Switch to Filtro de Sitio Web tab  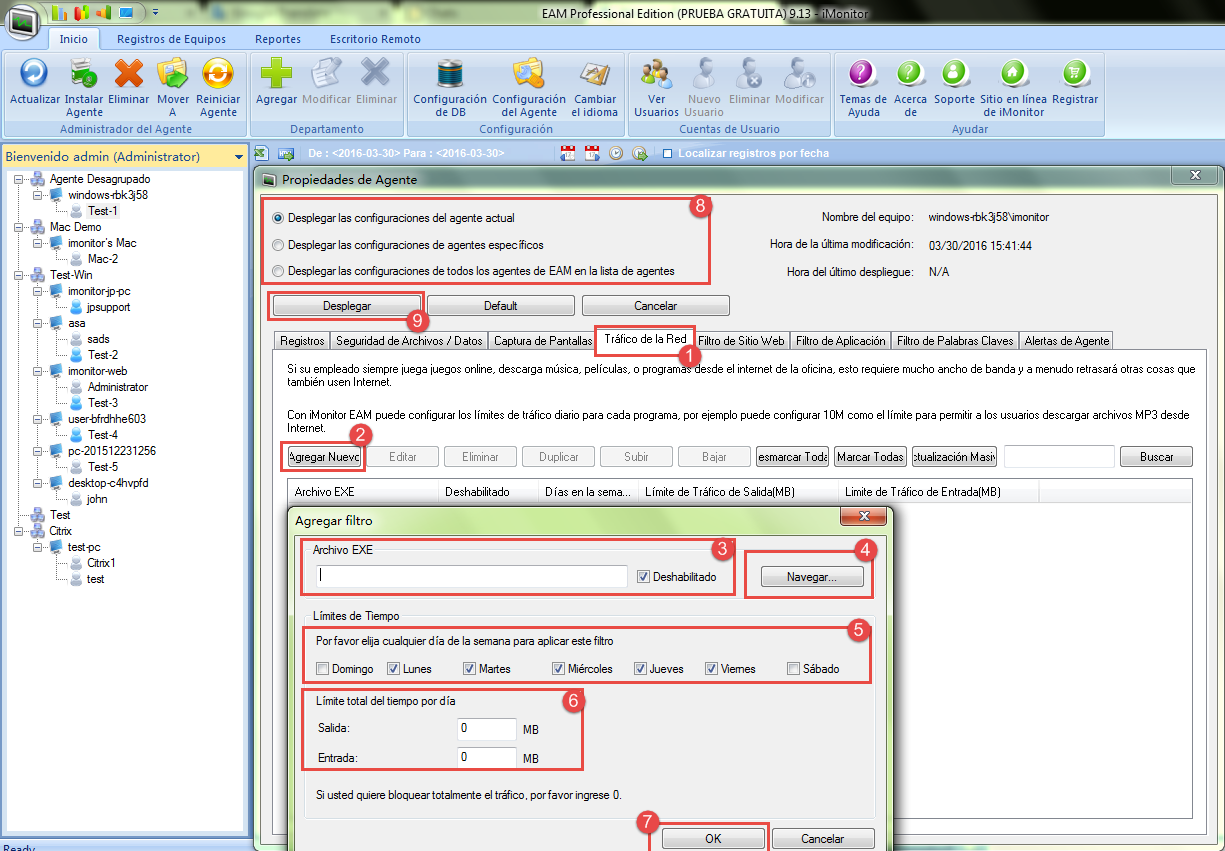(741, 341)
